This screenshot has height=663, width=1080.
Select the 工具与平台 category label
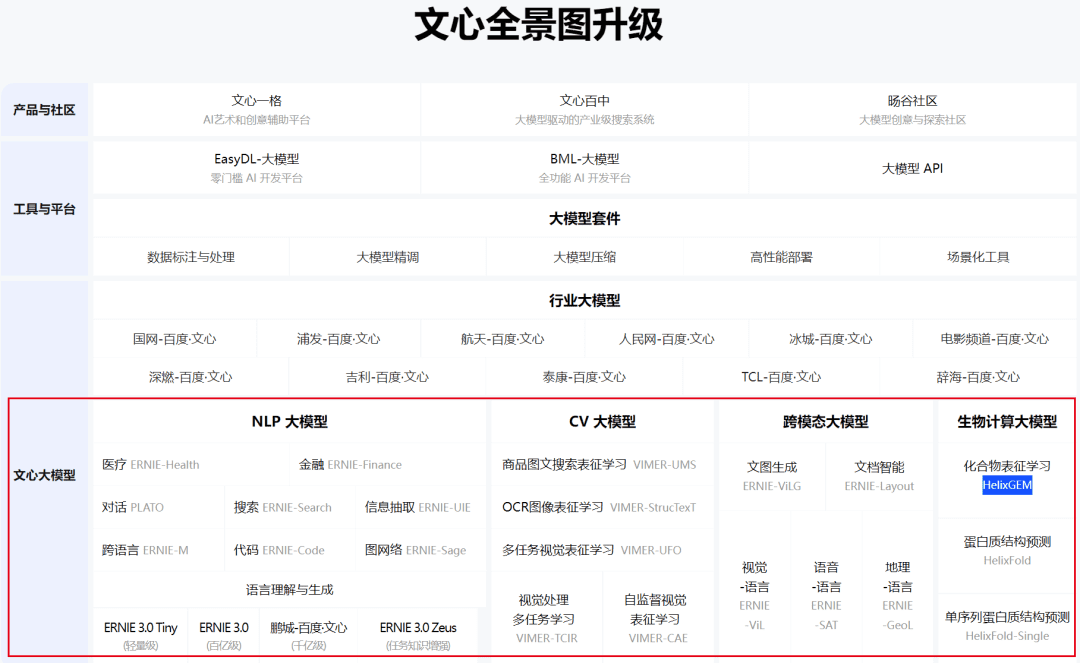44,209
